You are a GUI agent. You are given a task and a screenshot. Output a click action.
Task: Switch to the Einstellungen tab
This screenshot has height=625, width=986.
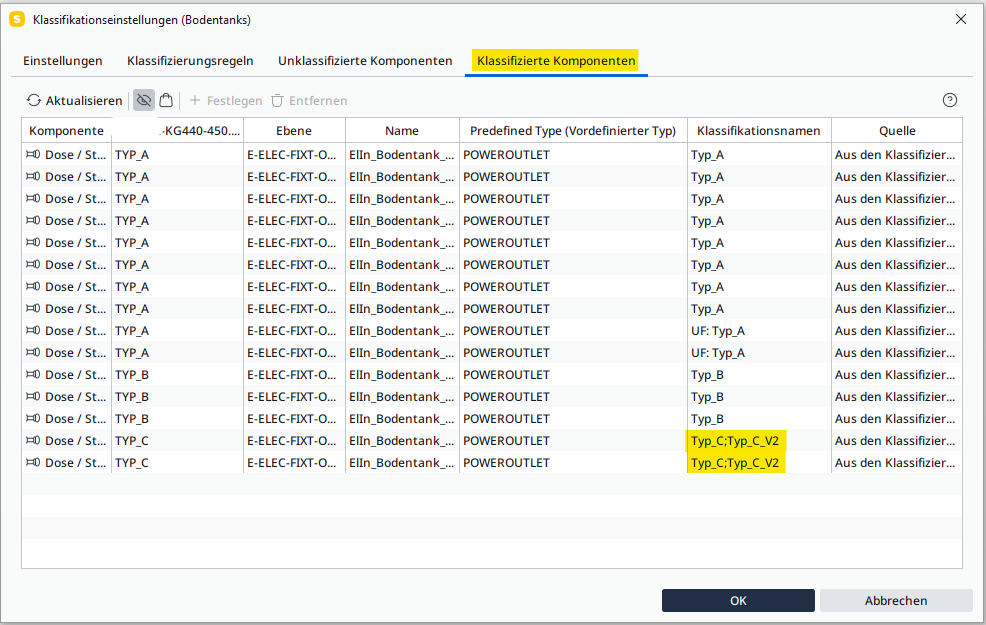pyautogui.click(x=63, y=61)
